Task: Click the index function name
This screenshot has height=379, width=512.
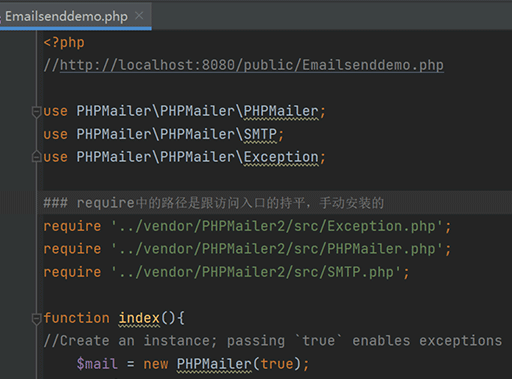Action: point(139,318)
